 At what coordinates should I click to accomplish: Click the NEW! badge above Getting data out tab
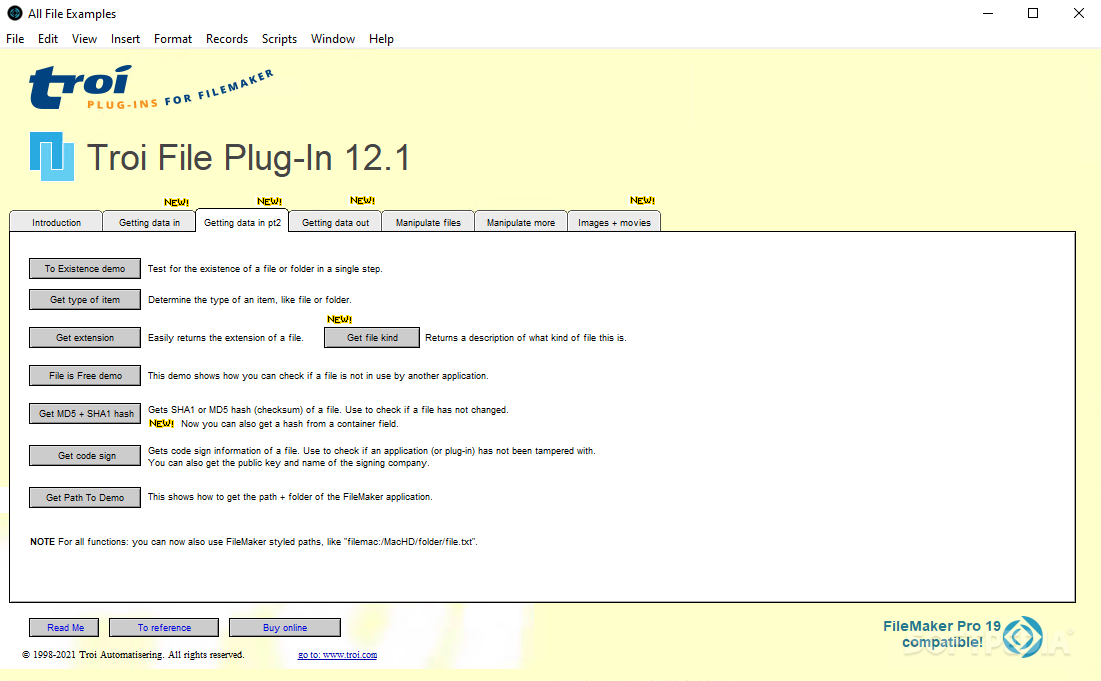(362, 200)
